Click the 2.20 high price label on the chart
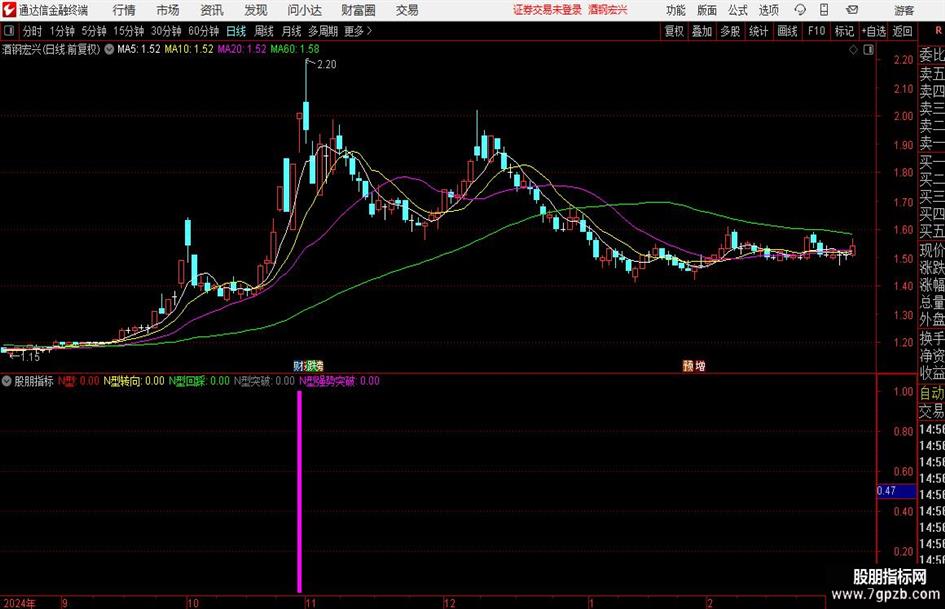945x609 pixels. pyautogui.click(x=327, y=65)
